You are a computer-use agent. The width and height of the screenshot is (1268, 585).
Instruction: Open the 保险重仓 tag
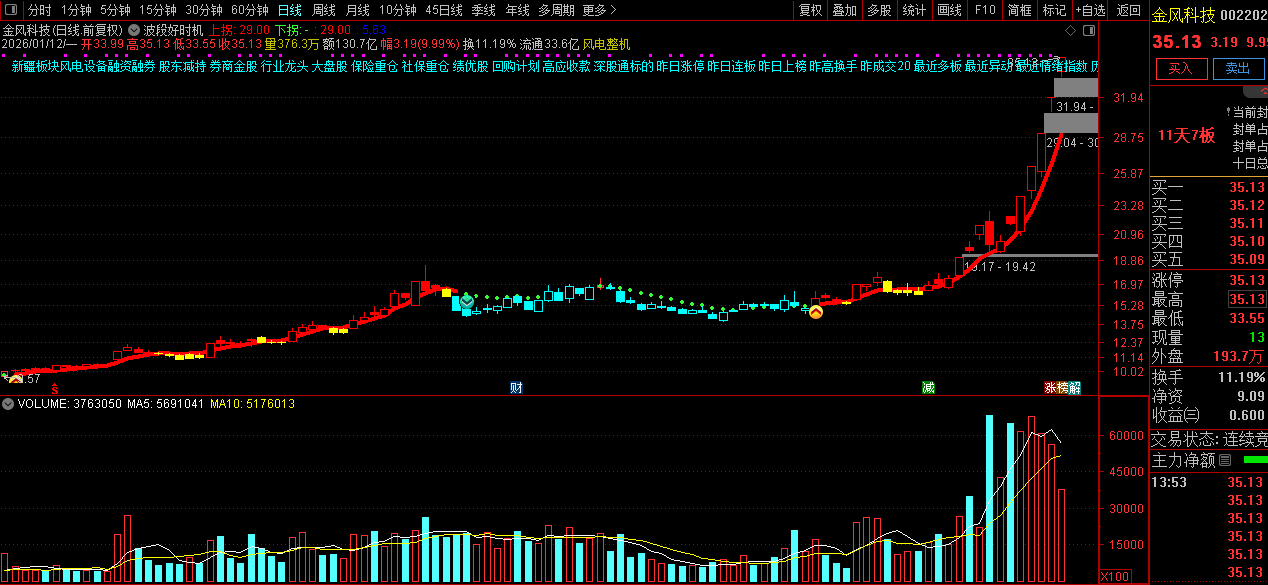click(x=374, y=67)
